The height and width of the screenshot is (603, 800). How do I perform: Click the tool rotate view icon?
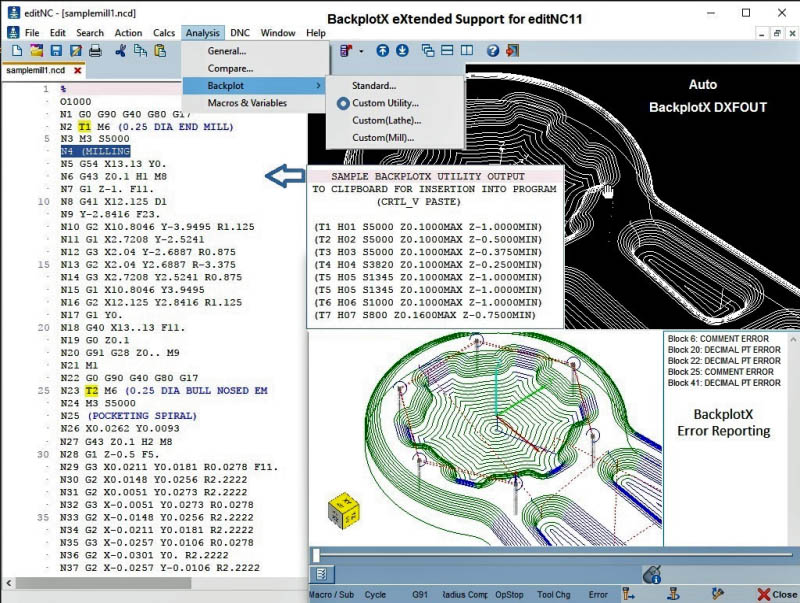[673, 594]
